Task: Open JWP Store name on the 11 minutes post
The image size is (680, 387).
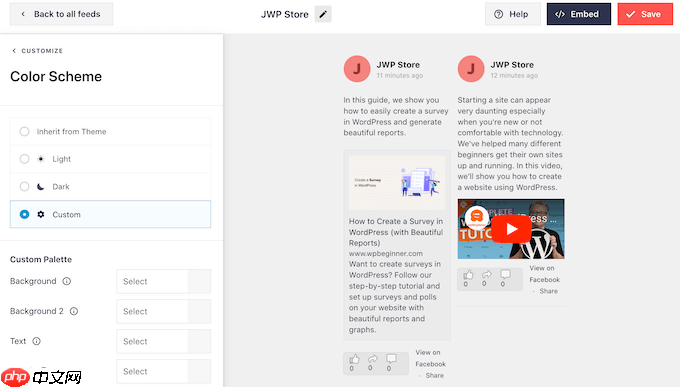Action: pos(398,65)
